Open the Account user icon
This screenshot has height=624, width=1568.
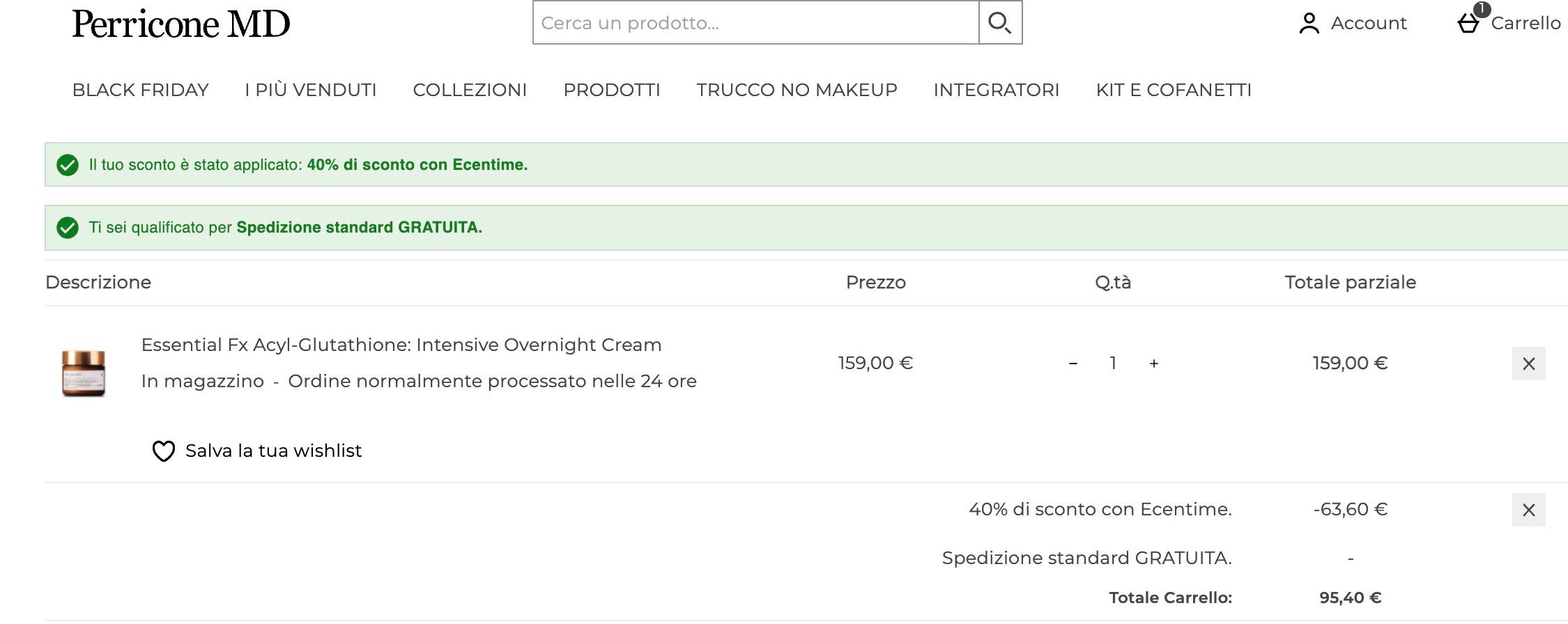(1309, 24)
